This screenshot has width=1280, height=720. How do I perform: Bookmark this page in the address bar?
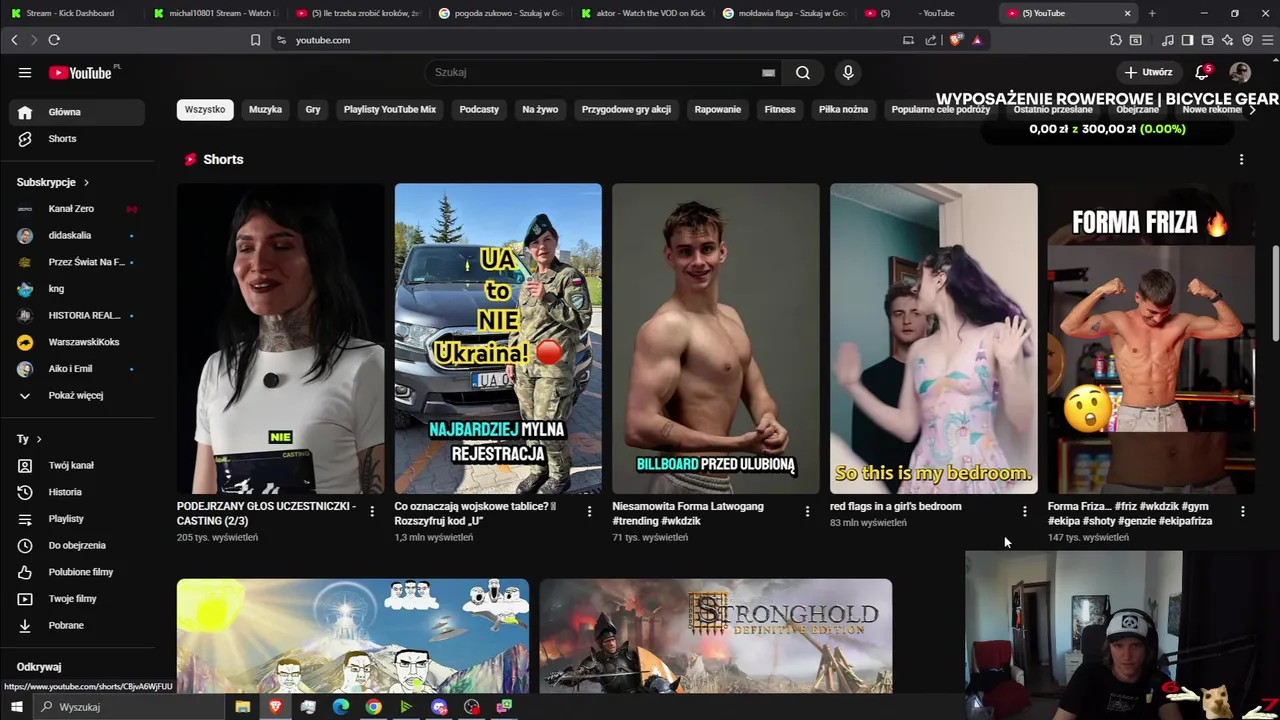click(x=255, y=40)
